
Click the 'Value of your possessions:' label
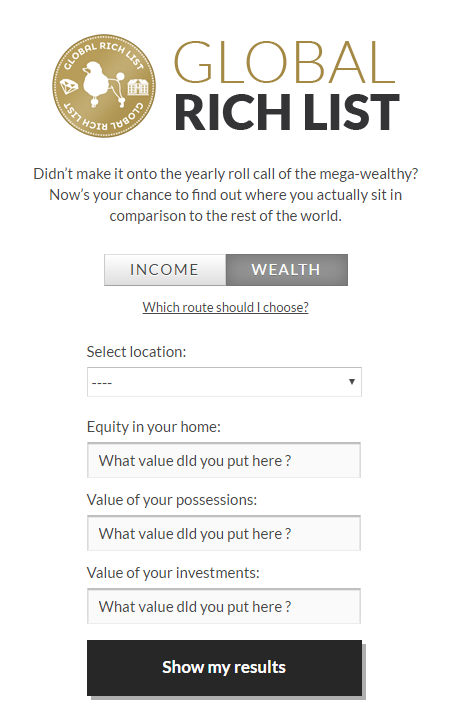(172, 500)
